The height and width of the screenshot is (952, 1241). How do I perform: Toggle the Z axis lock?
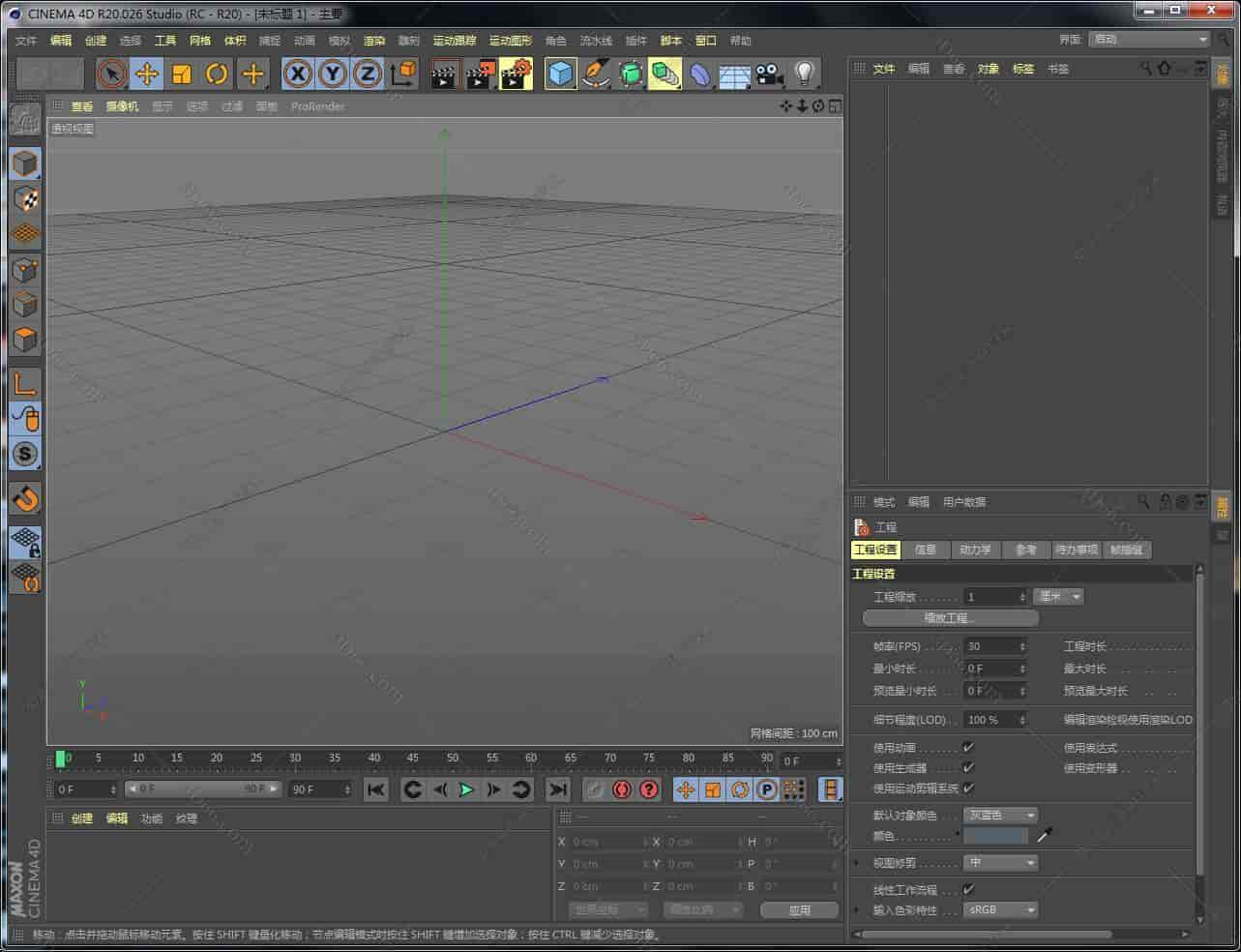click(x=368, y=74)
